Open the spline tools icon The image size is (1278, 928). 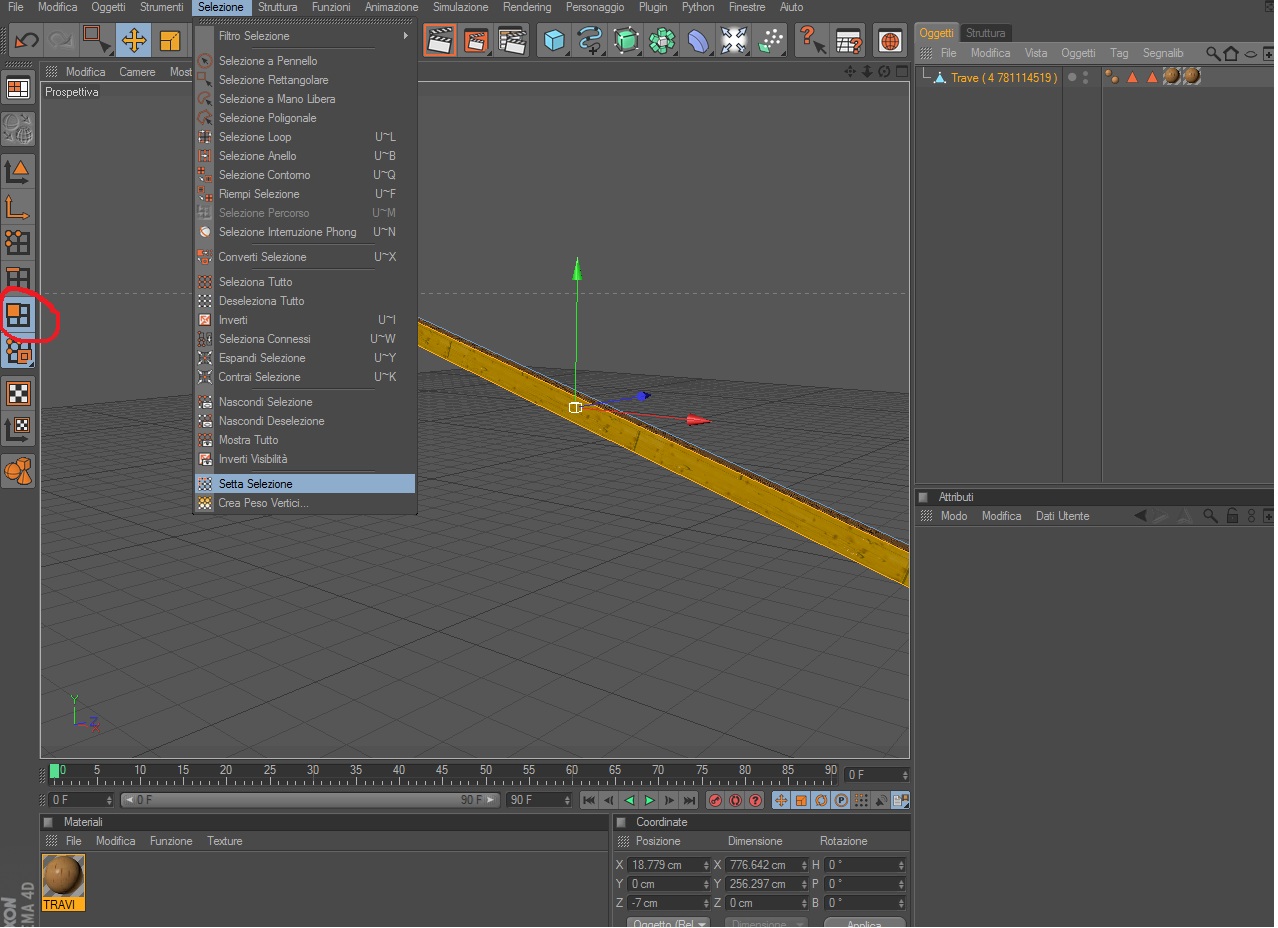590,40
